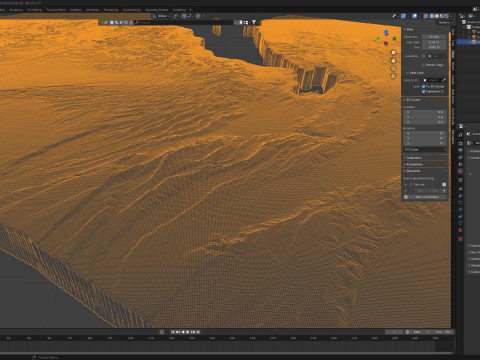Collapse the View Lock subpanel
The width and height of the screenshot is (480, 360).
[415, 73]
